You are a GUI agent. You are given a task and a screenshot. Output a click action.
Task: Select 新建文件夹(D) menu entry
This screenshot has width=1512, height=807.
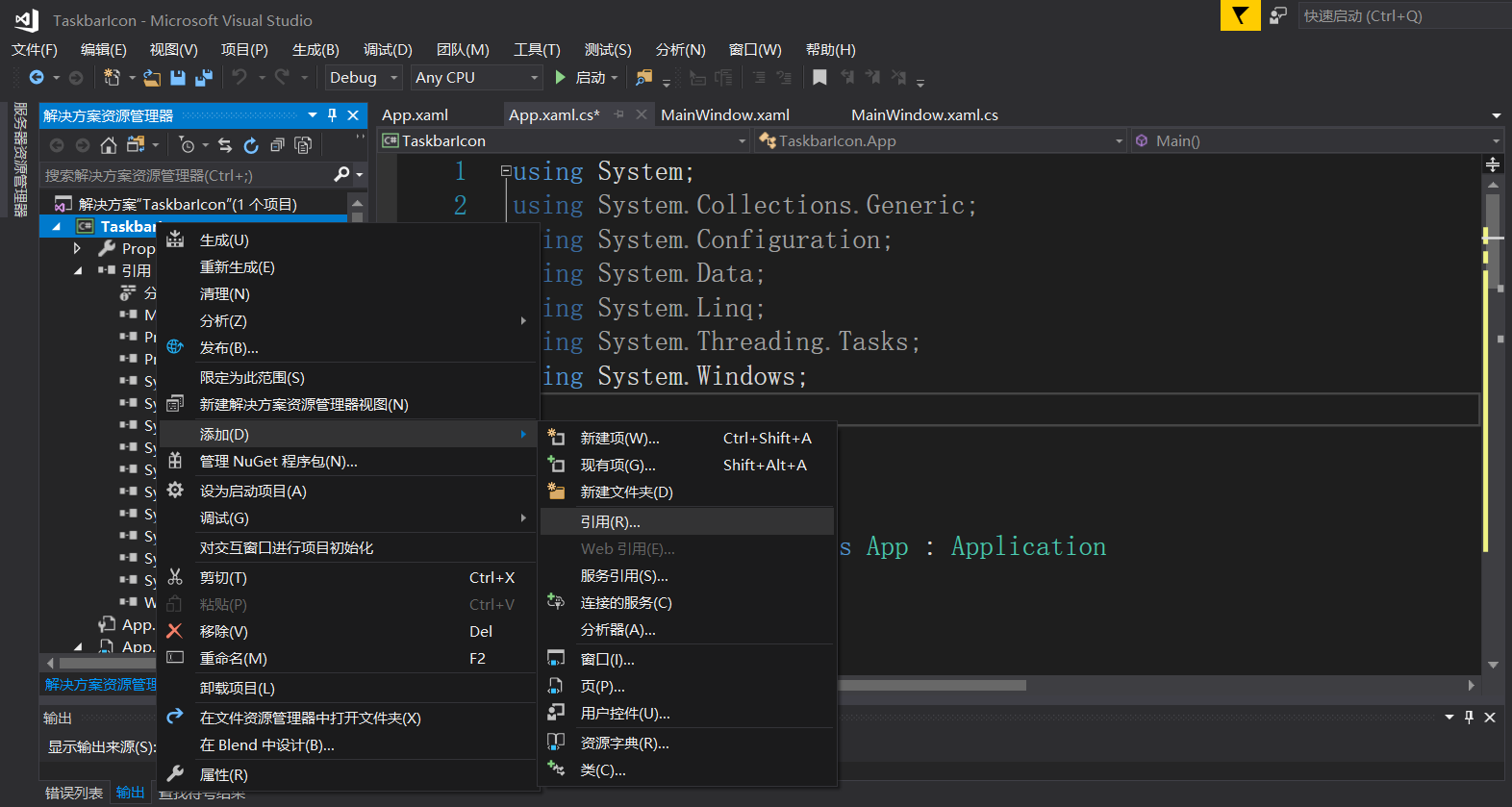click(x=687, y=492)
